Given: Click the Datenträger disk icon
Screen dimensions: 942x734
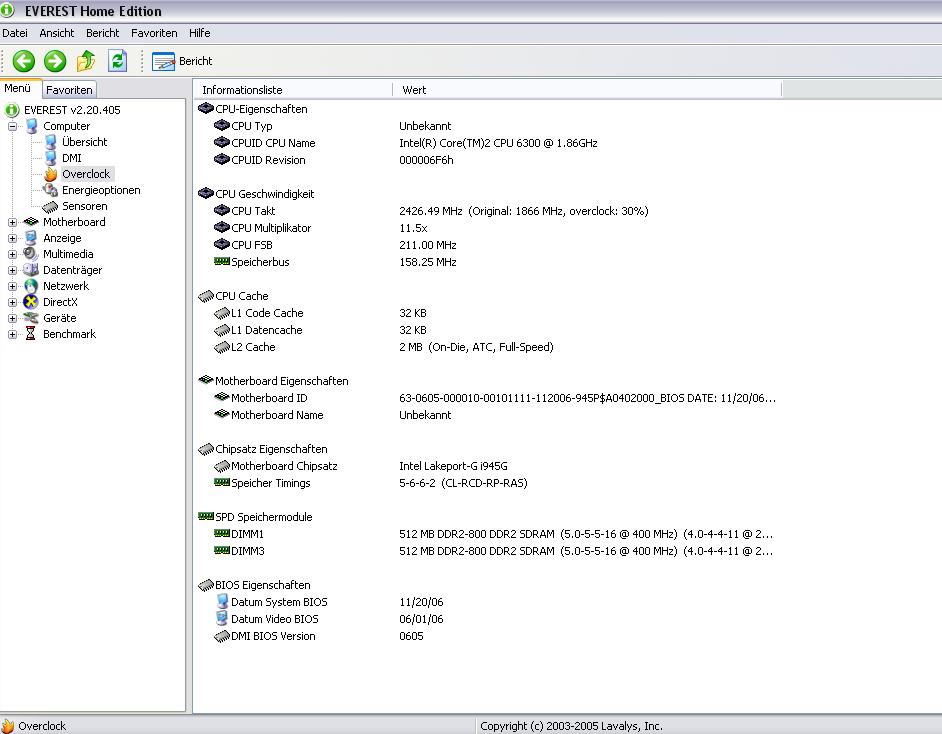Looking at the screenshot, I should [x=31, y=270].
